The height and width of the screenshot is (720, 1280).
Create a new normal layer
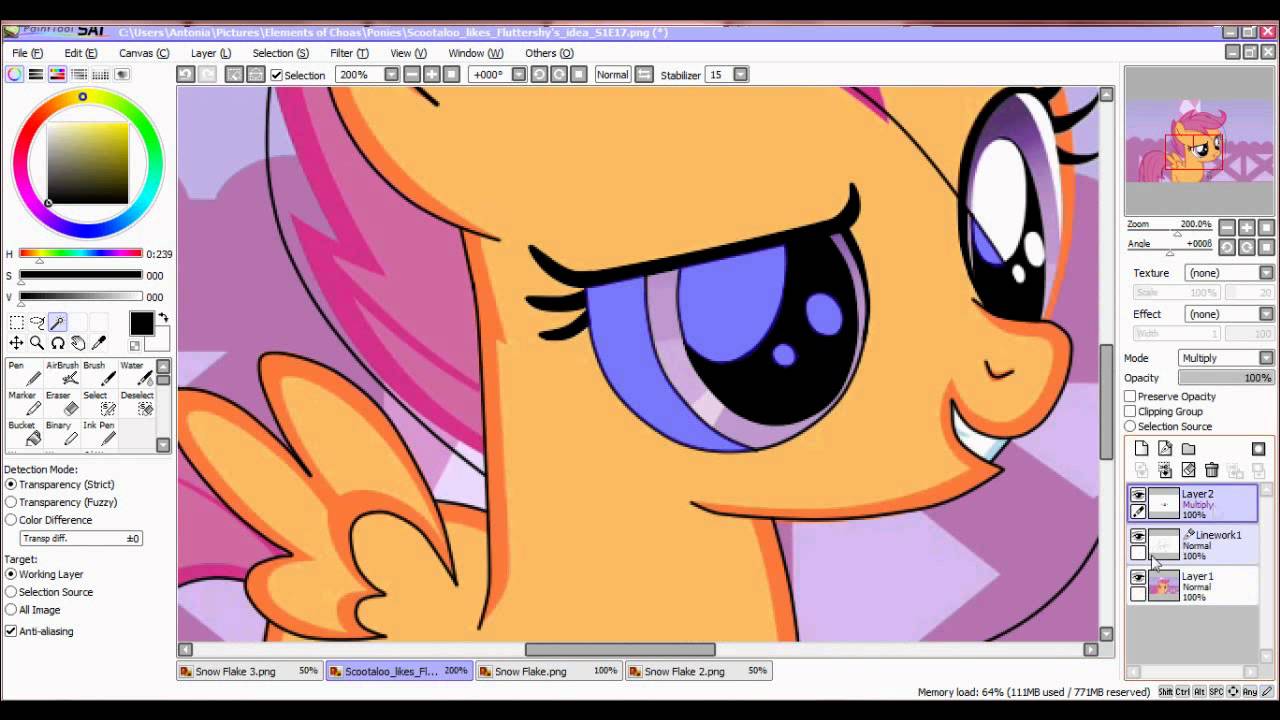tap(1141, 449)
